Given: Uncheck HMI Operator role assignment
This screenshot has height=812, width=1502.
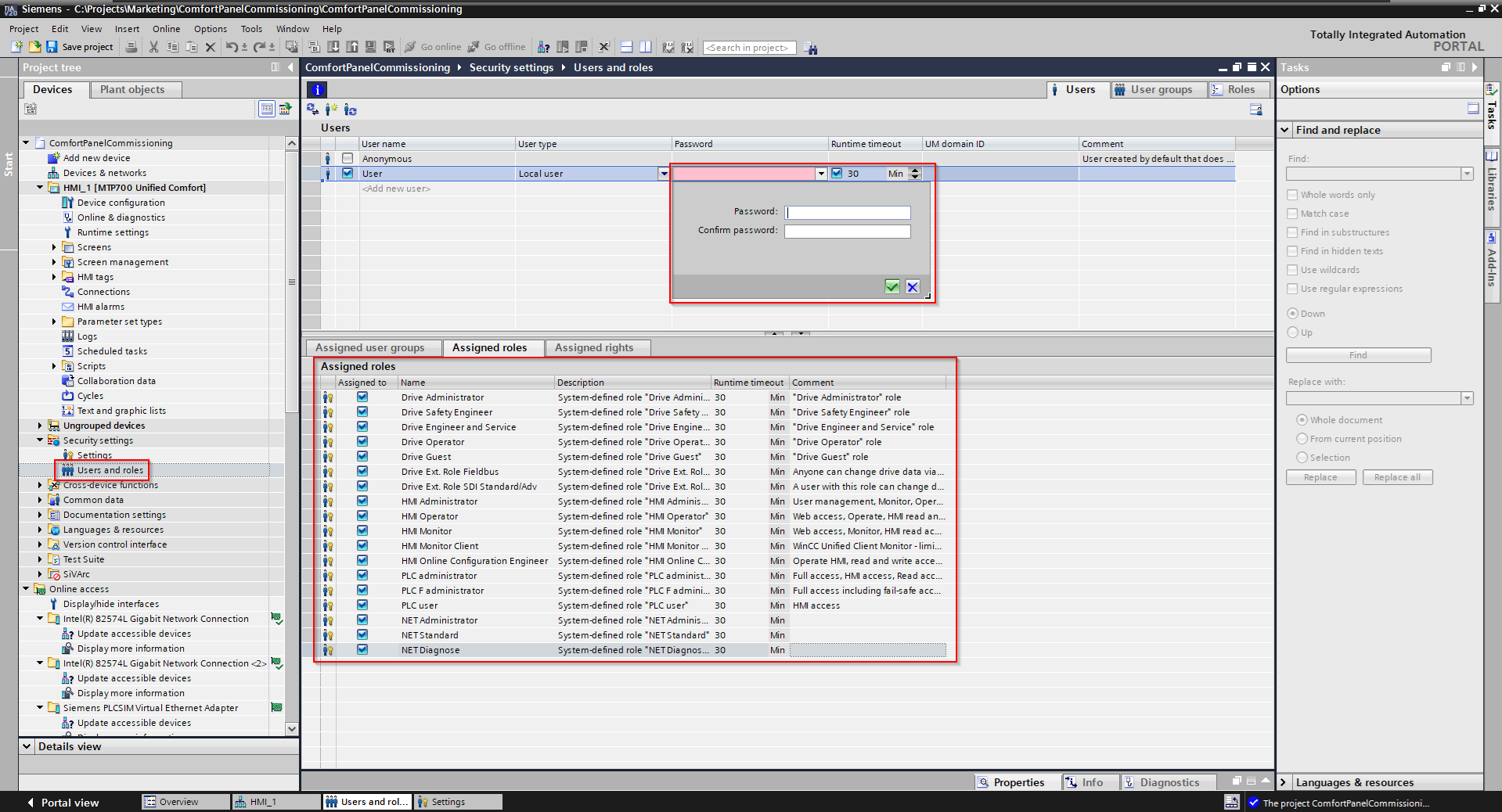Looking at the screenshot, I should 362,516.
